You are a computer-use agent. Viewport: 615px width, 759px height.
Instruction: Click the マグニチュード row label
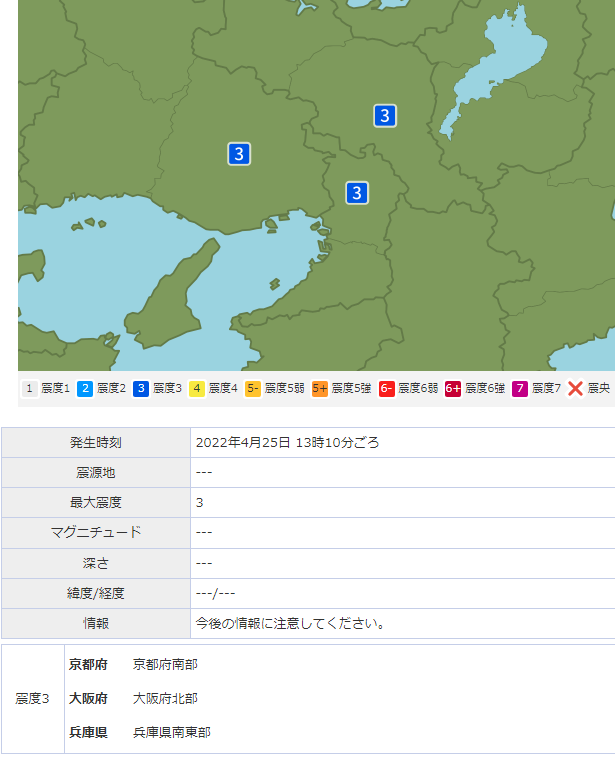click(x=96, y=532)
